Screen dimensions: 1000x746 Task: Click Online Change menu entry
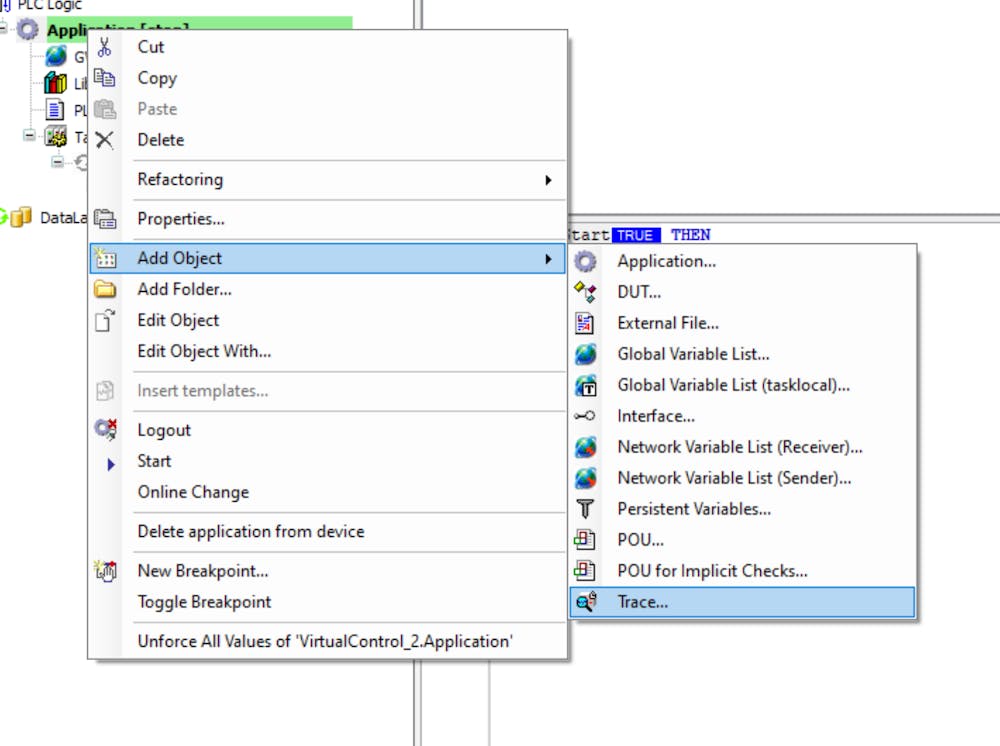[x=193, y=492]
